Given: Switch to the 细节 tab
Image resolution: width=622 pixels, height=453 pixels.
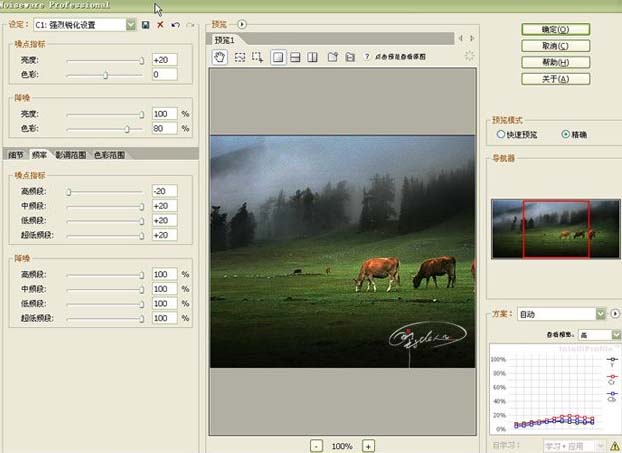Looking at the screenshot, I should point(15,155).
